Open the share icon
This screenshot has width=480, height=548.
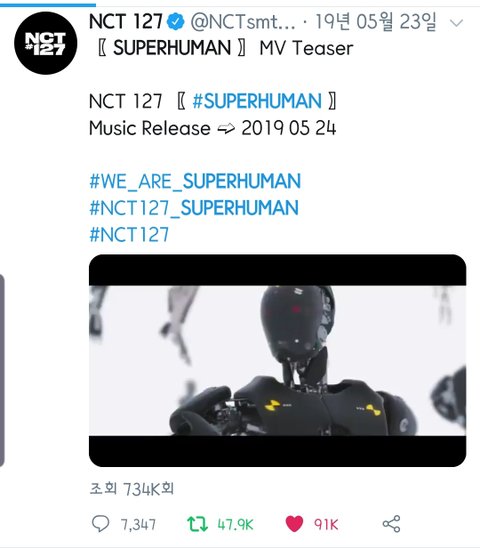391,524
